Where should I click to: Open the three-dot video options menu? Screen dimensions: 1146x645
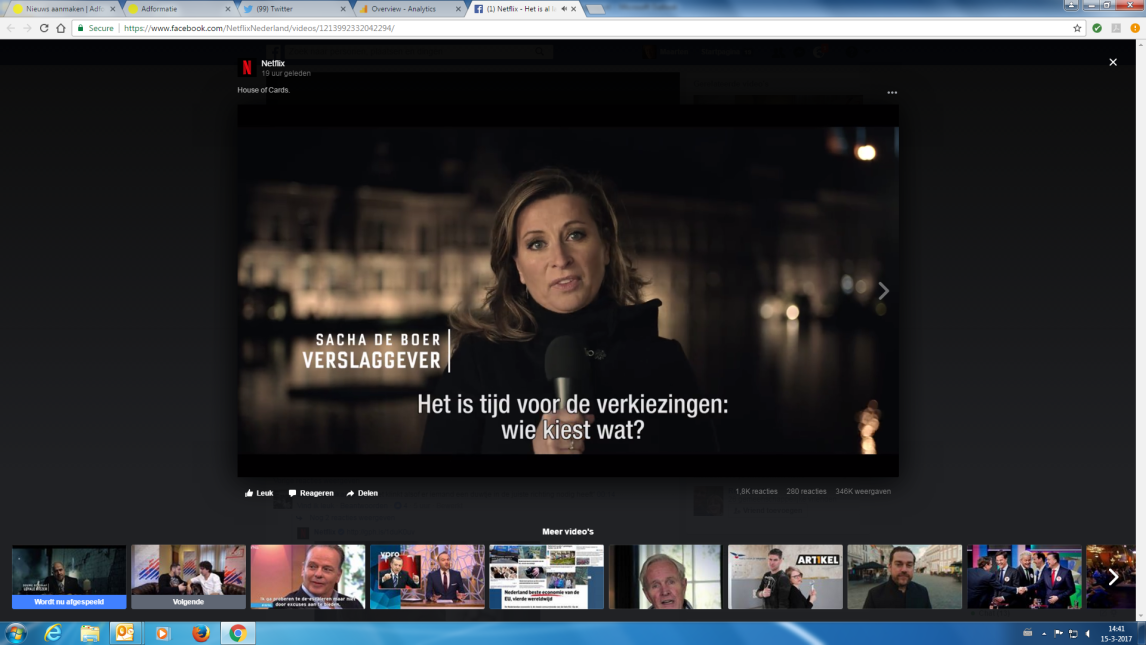(x=892, y=93)
